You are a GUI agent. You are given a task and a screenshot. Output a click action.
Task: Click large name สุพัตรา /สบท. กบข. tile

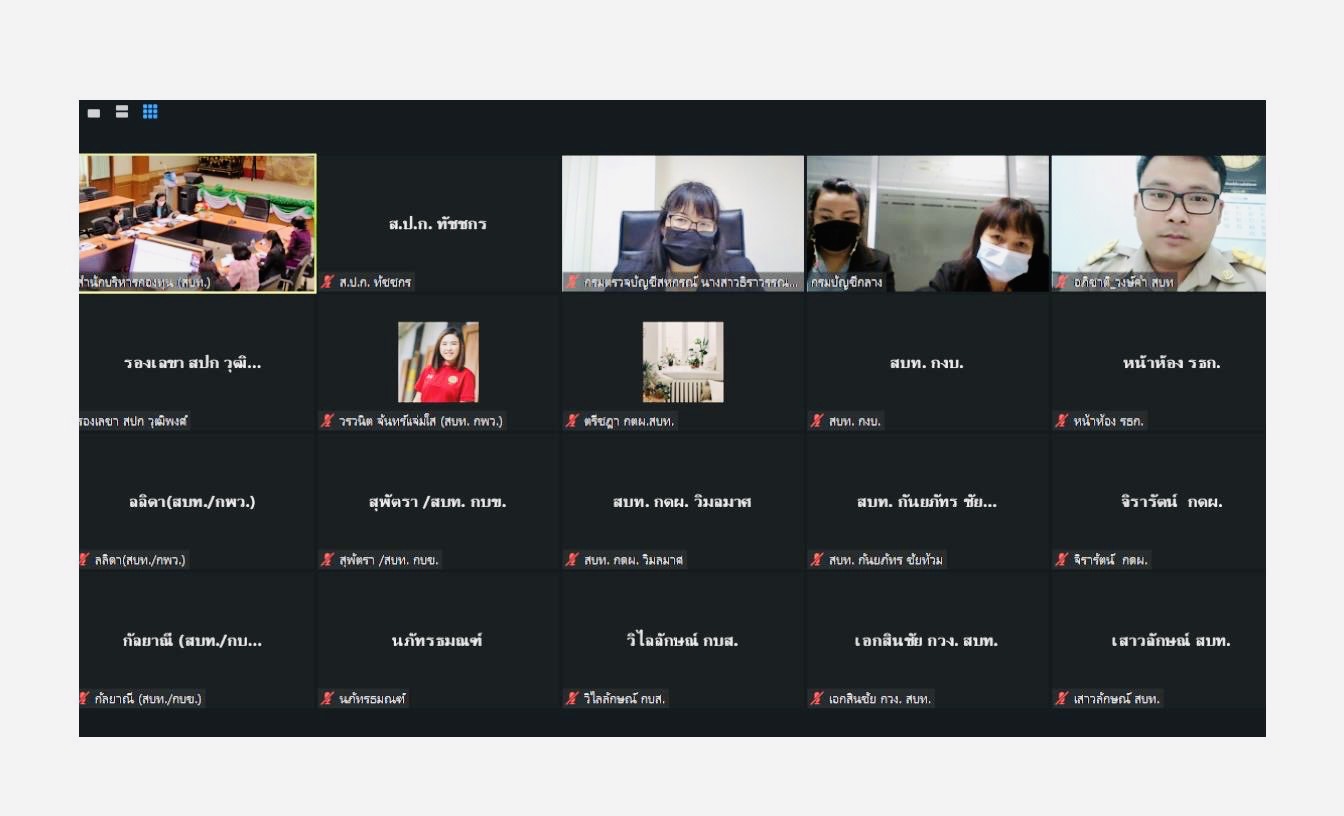click(438, 502)
